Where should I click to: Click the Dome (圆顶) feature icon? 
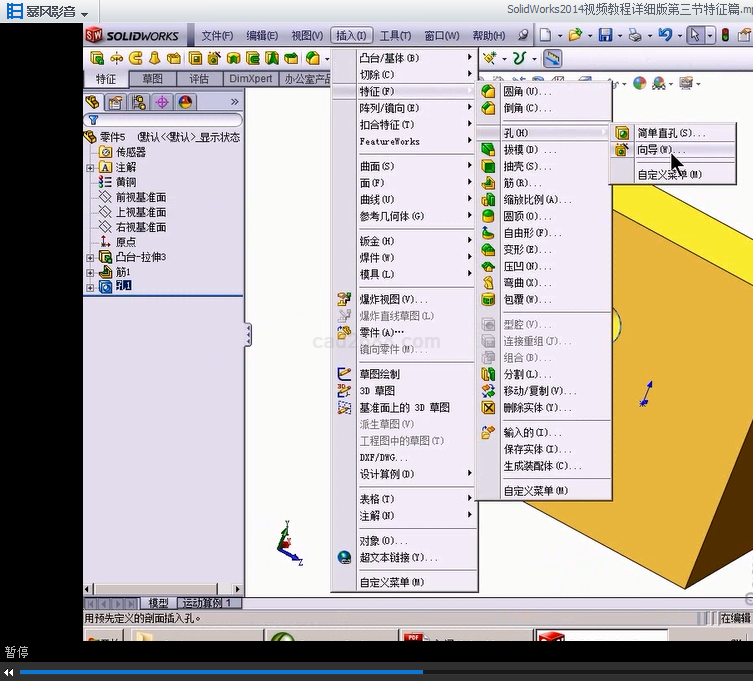[x=488, y=216]
